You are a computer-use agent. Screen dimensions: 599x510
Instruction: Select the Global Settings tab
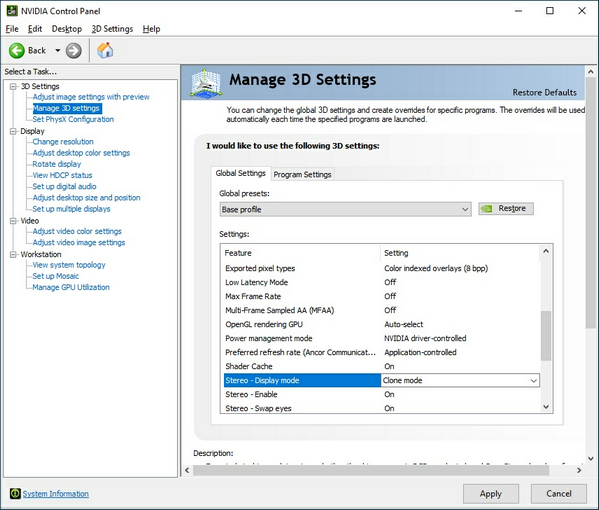240,173
